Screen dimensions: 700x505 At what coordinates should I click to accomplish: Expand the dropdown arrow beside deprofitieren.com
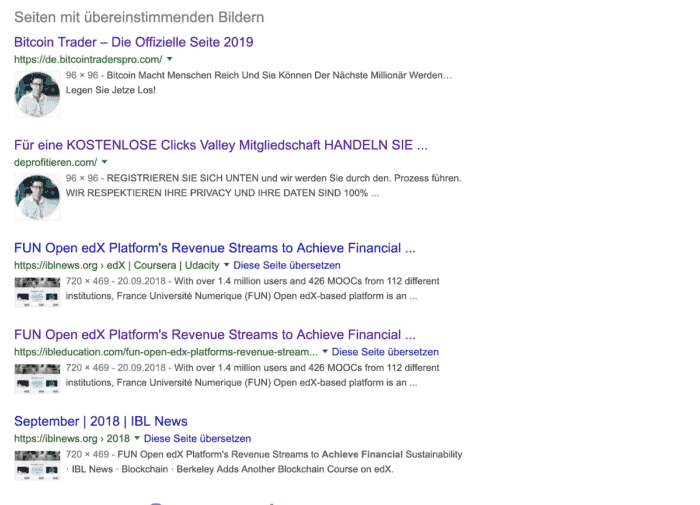pos(104,162)
